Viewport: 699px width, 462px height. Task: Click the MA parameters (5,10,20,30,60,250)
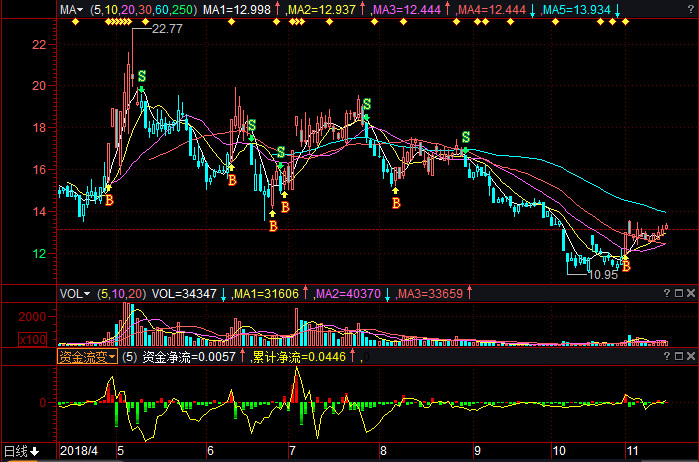point(142,10)
